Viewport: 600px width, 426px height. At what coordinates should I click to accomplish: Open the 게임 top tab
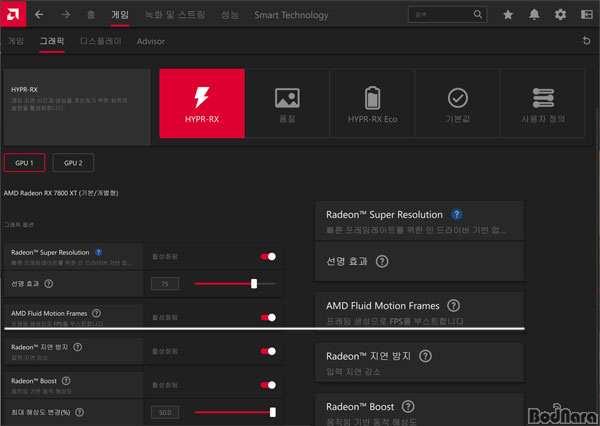coord(120,15)
